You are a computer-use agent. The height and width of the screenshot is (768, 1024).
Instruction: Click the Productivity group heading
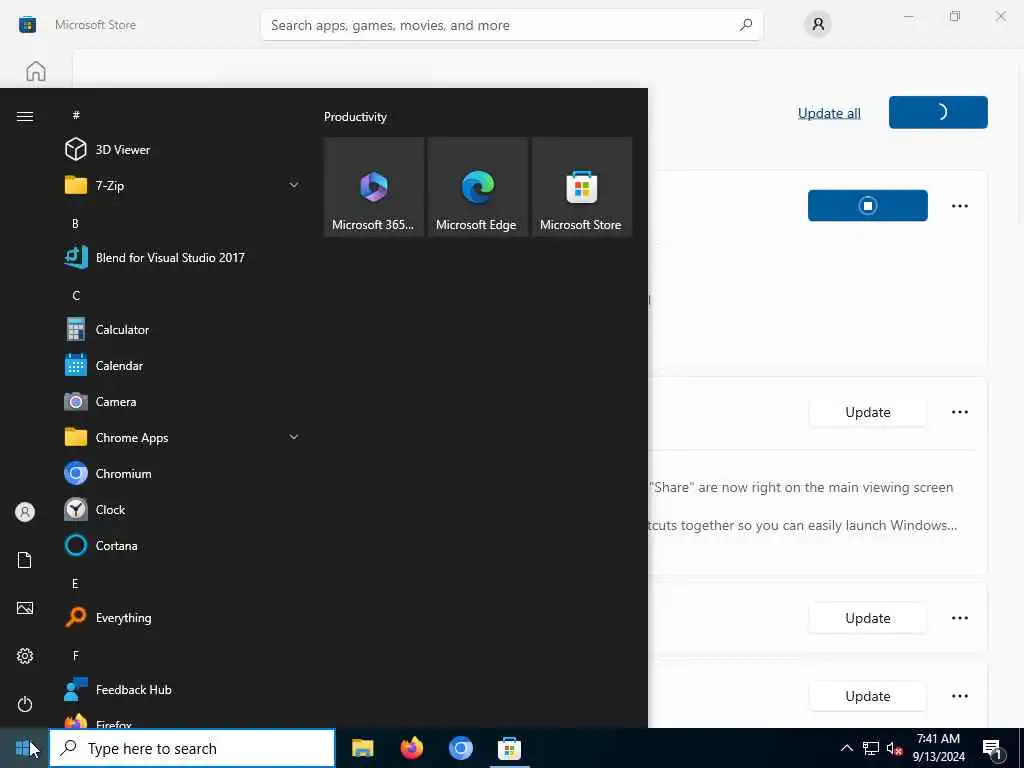355,117
